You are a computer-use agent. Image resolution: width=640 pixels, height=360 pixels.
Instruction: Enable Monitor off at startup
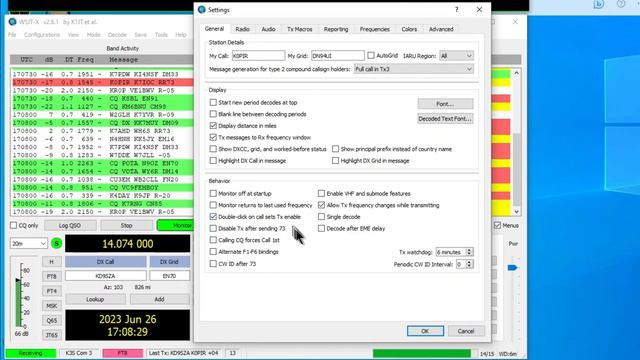tap(213, 193)
